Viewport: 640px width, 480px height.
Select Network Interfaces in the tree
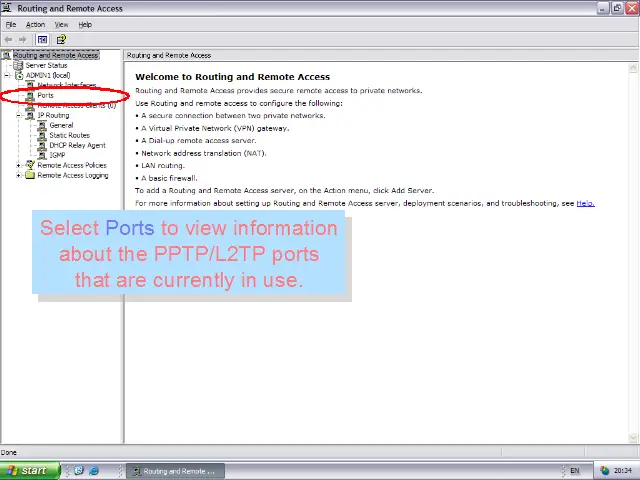(67, 85)
